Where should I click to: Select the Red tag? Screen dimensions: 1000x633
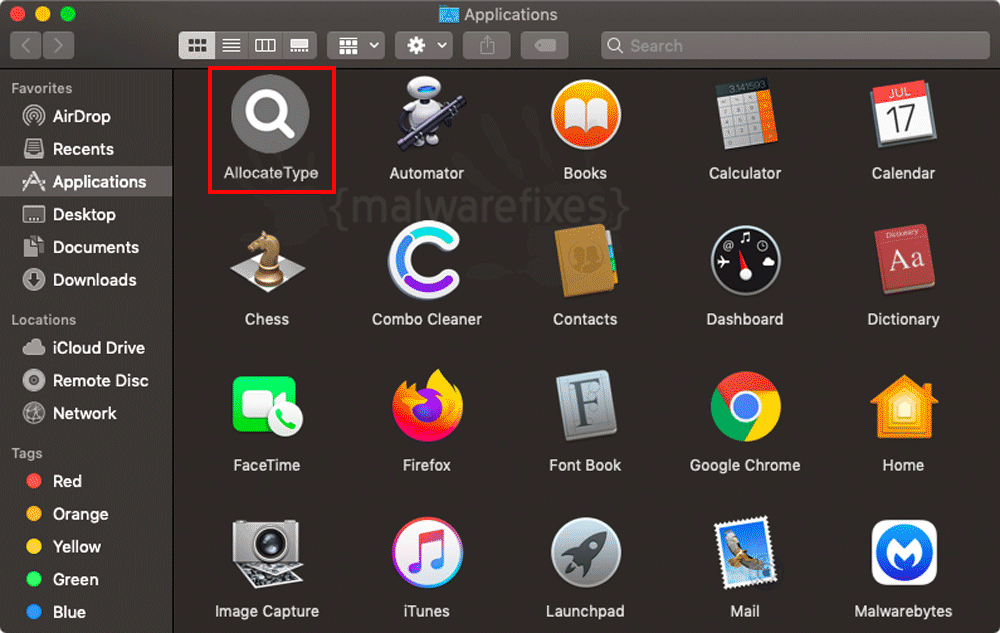click(86, 481)
